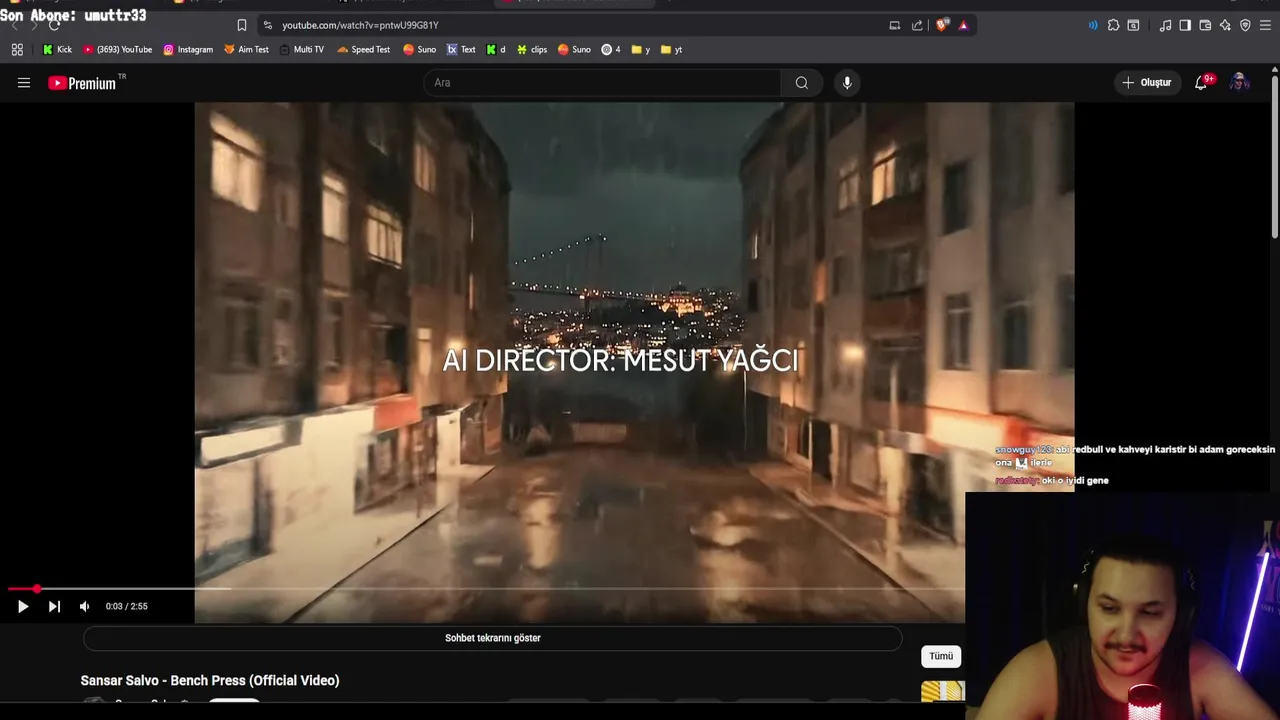Bookmark this page icon in address bar
The image size is (1280, 720).
[x=242, y=25]
